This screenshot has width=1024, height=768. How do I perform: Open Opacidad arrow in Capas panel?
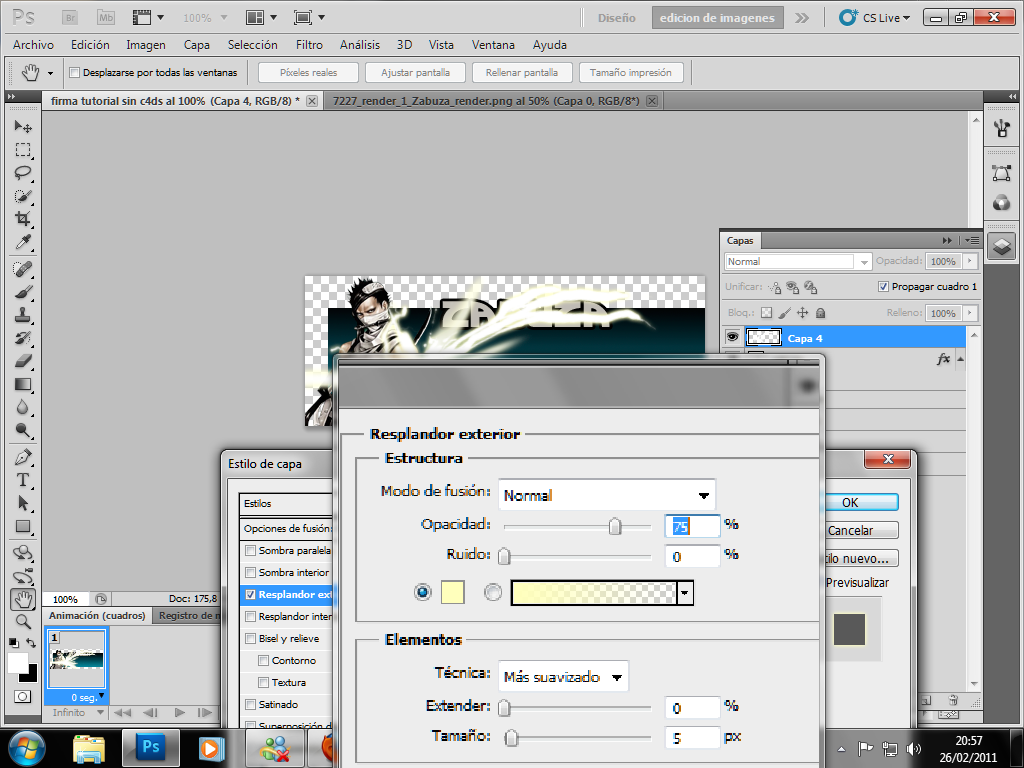970,261
